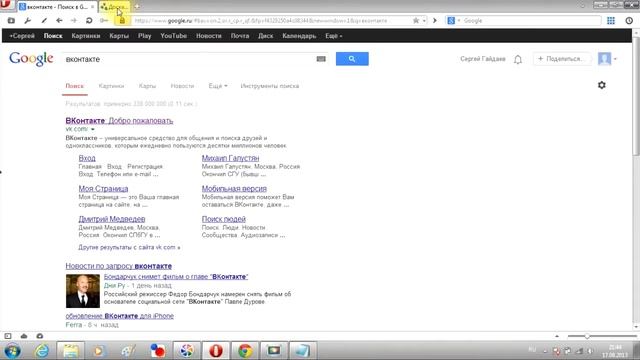Toggle the Opera panel icon in status bar
This screenshot has width=640, height=360.
click(8, 336)
